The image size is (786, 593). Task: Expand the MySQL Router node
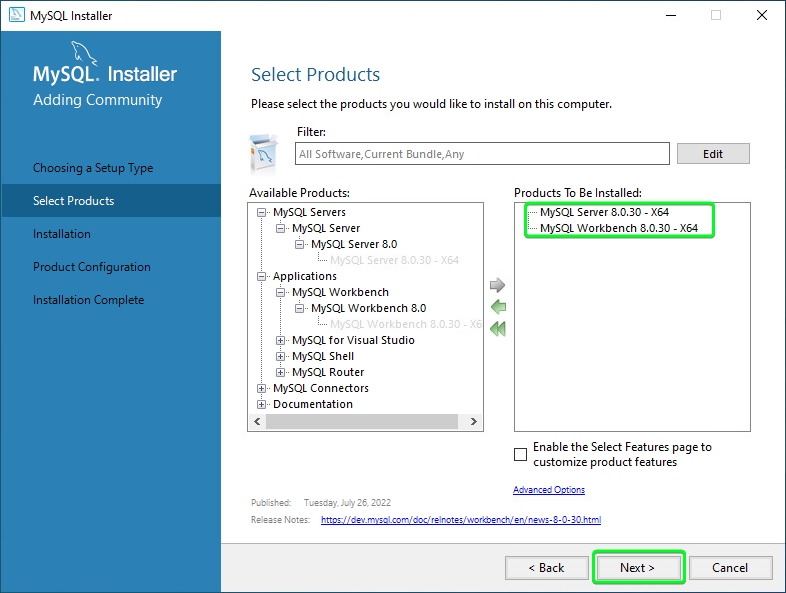coord(280,373)
